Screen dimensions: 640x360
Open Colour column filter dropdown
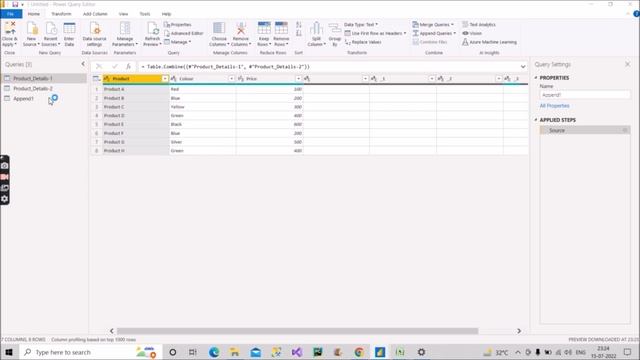tap(232, 78)
